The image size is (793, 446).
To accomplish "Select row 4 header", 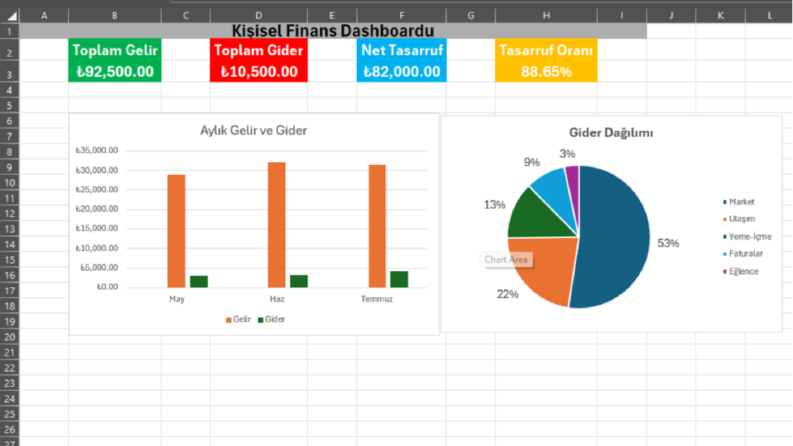I will pos(10,90).
